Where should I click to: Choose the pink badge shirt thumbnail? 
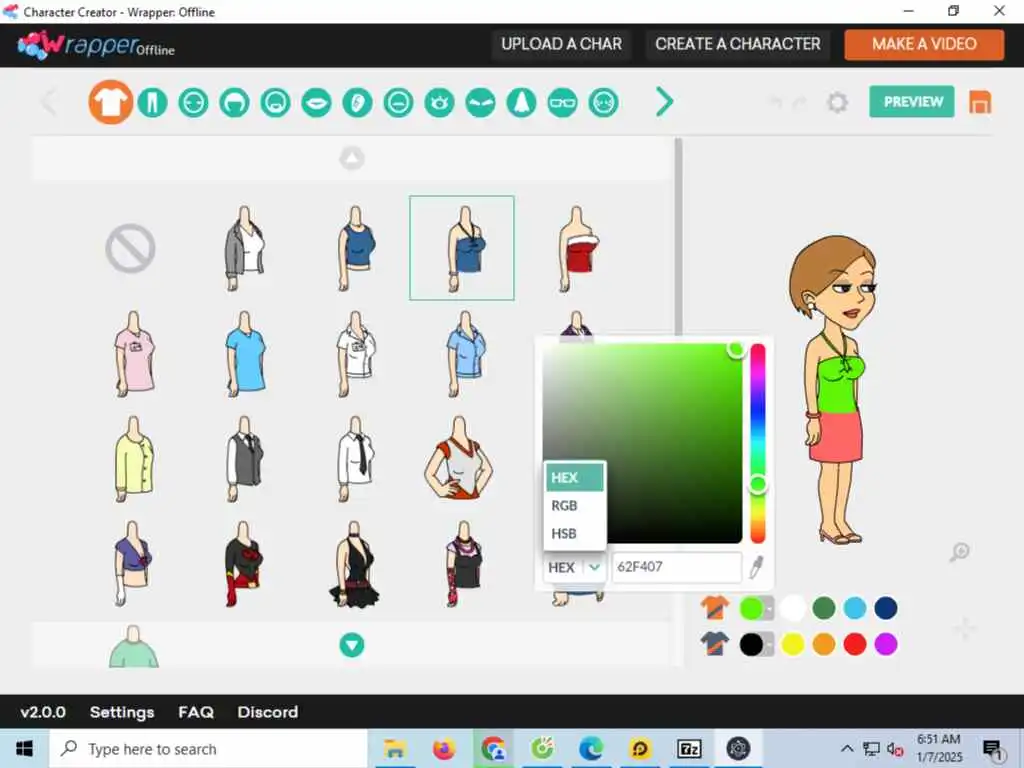pos(134,353)
